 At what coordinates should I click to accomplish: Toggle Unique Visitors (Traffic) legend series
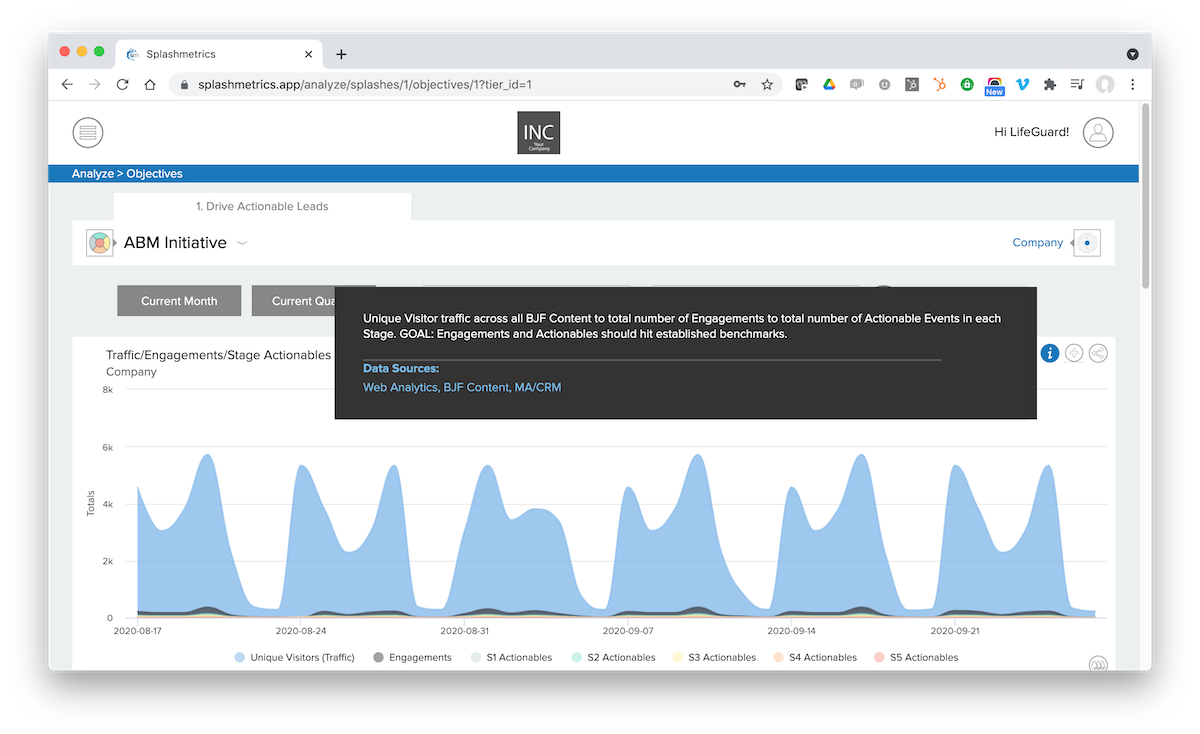pyautogui.click(x=294, y=657)
